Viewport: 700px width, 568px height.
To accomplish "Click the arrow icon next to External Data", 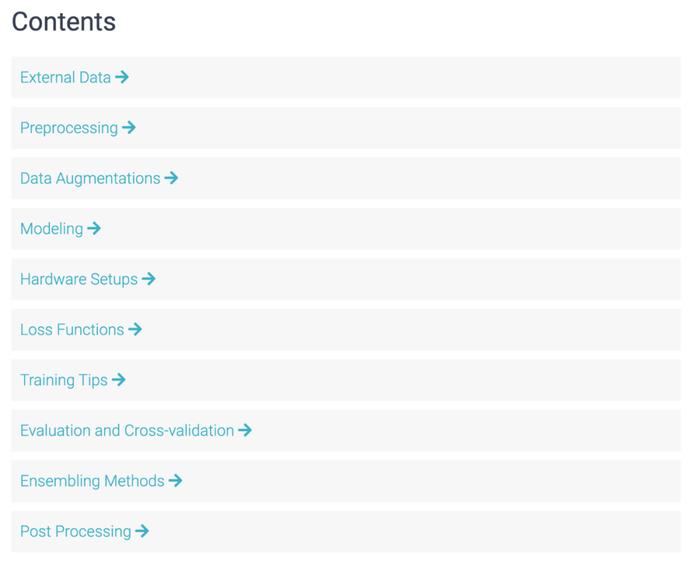I will tap(122, 77).
